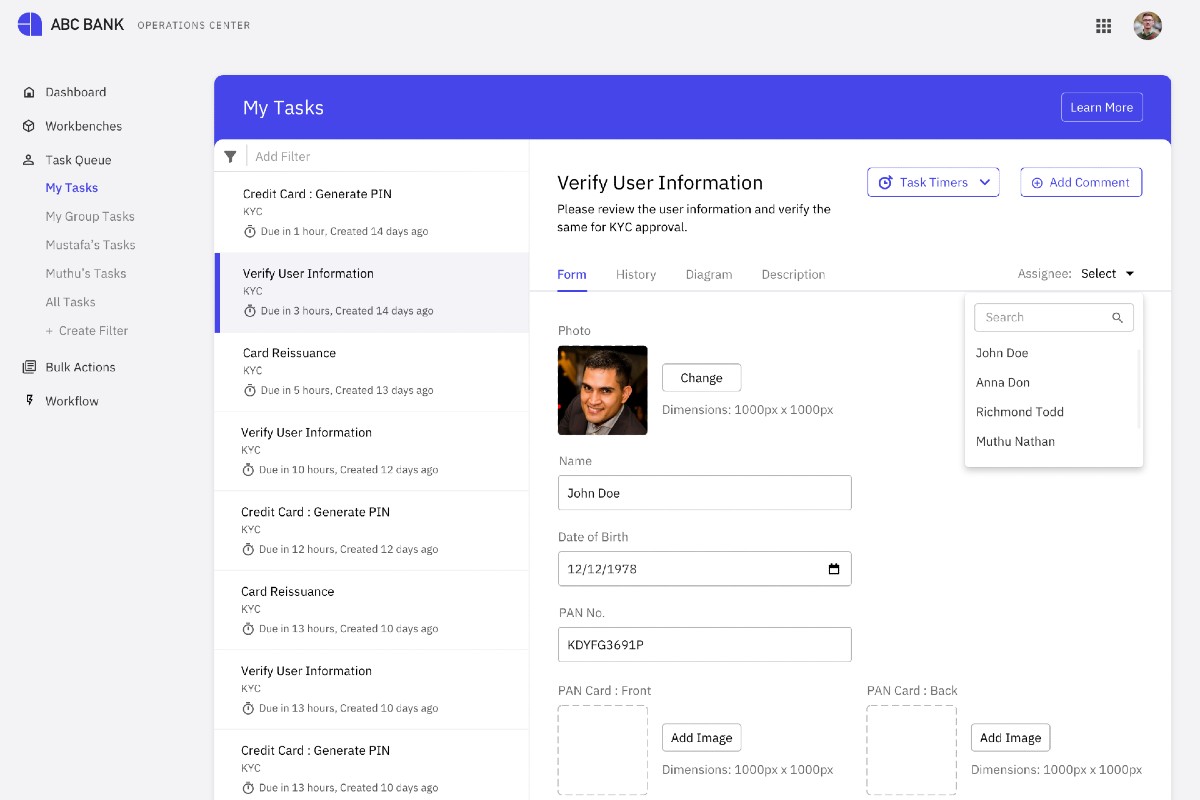1200x800 pixels.
Task: Click the PAN No. input field
Action: click(704, 645)
